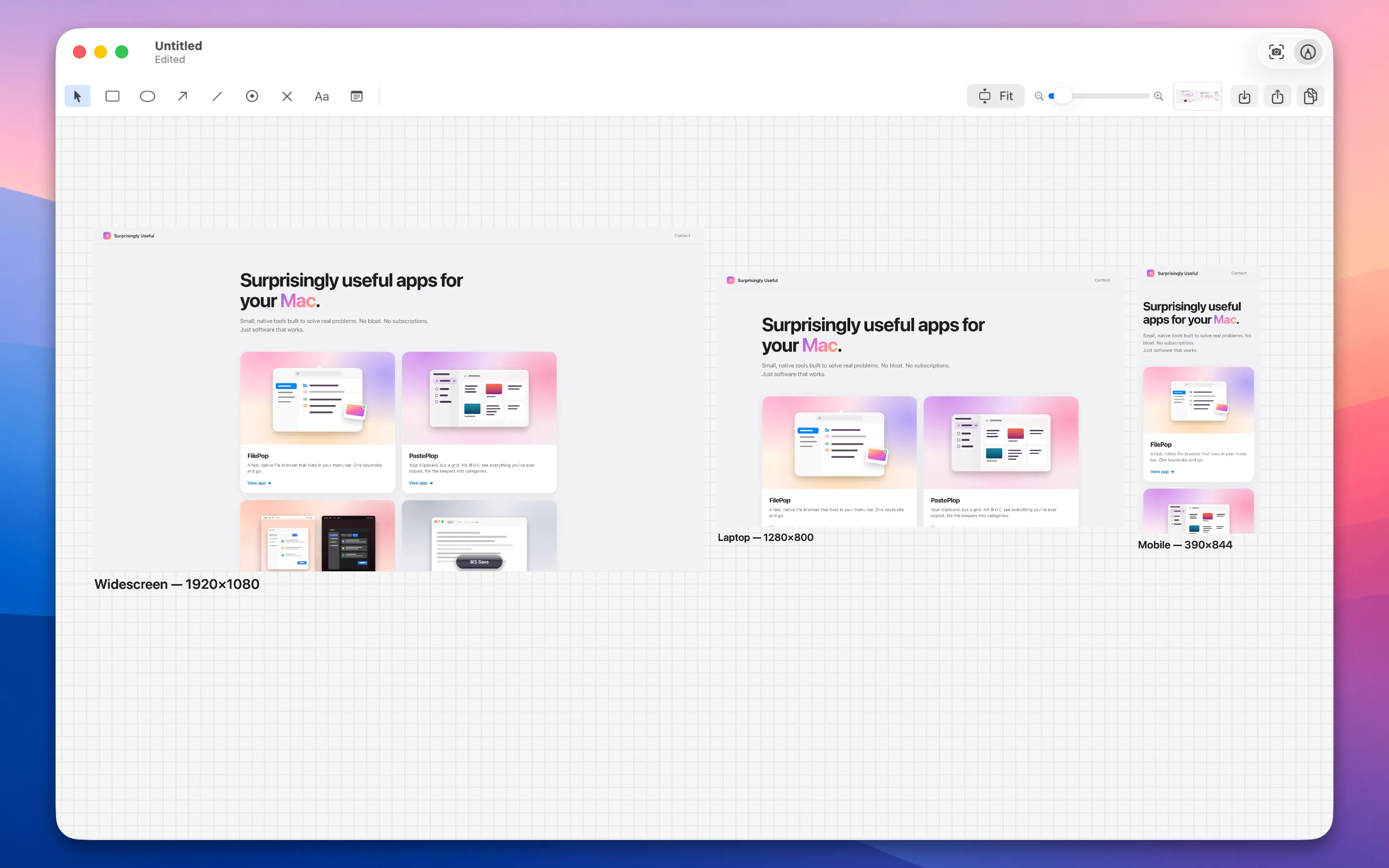Click the download save icon
The image size is (1389, 868).
[x=1244, y=96]
